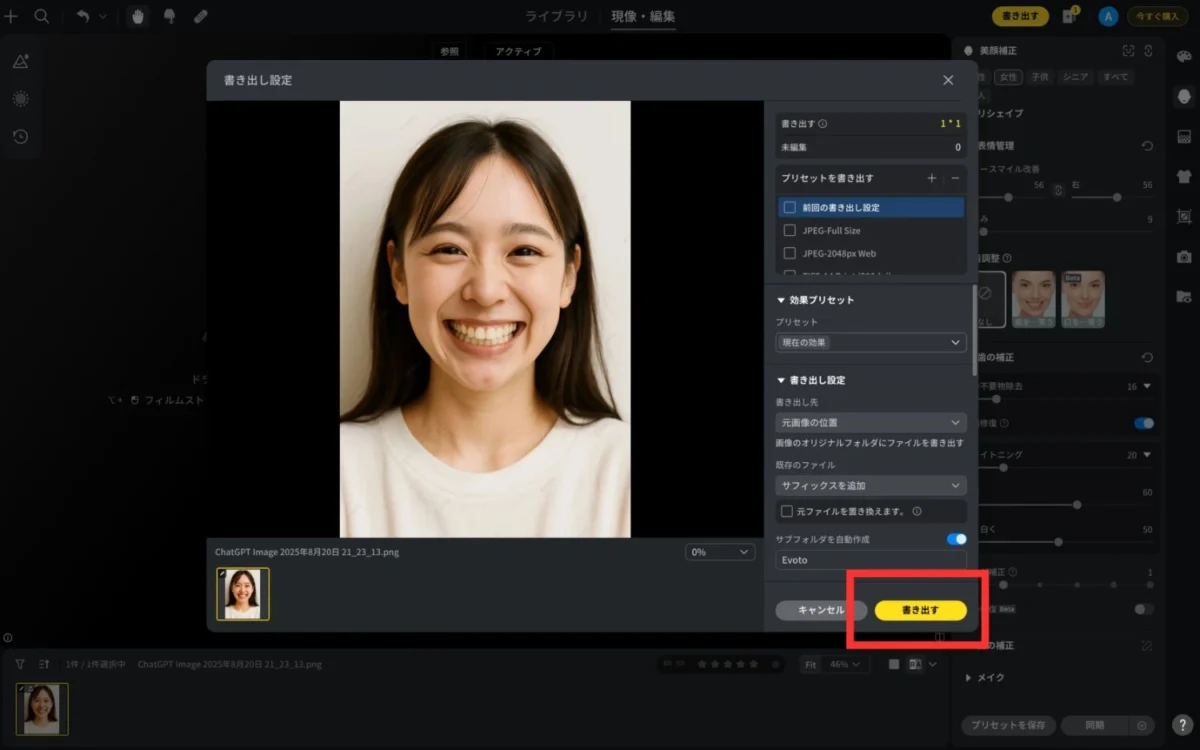This screenshot has height=750, width=1200.
Task: Remove preset with the minus icon in dialog
Action: (955, 178)
